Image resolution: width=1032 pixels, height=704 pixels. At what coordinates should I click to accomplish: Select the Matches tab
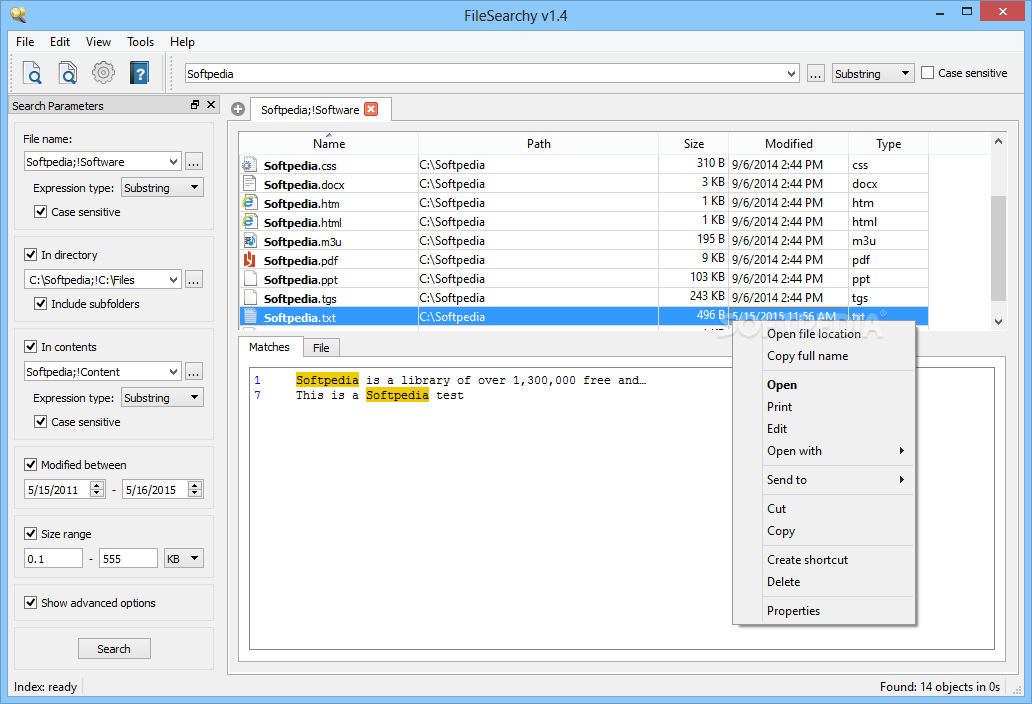pyautogui.click(x=269, y=347)
